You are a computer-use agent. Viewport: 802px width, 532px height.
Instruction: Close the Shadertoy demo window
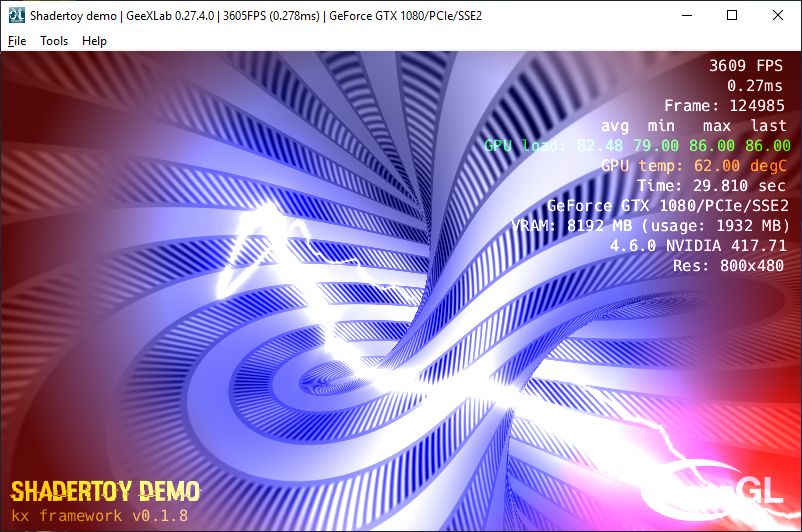[x=777, y=15]
